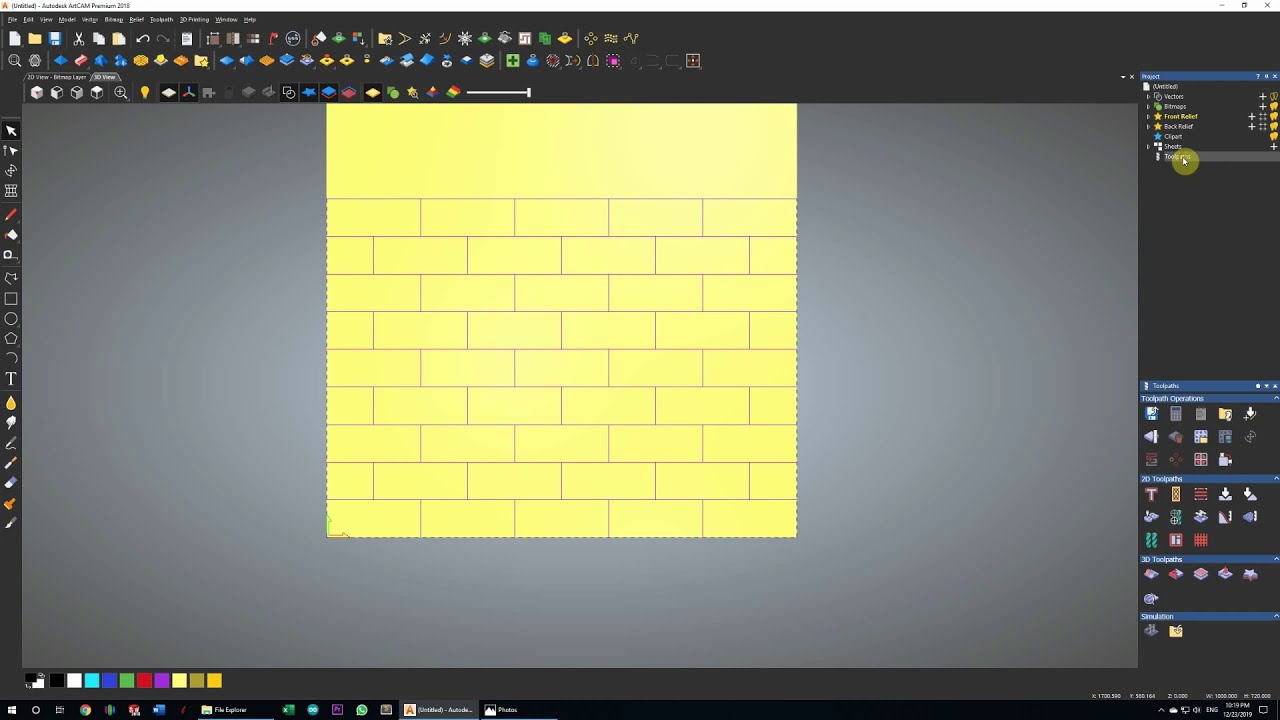Cut the selection with scissors icon

click(x=79, y=38)
